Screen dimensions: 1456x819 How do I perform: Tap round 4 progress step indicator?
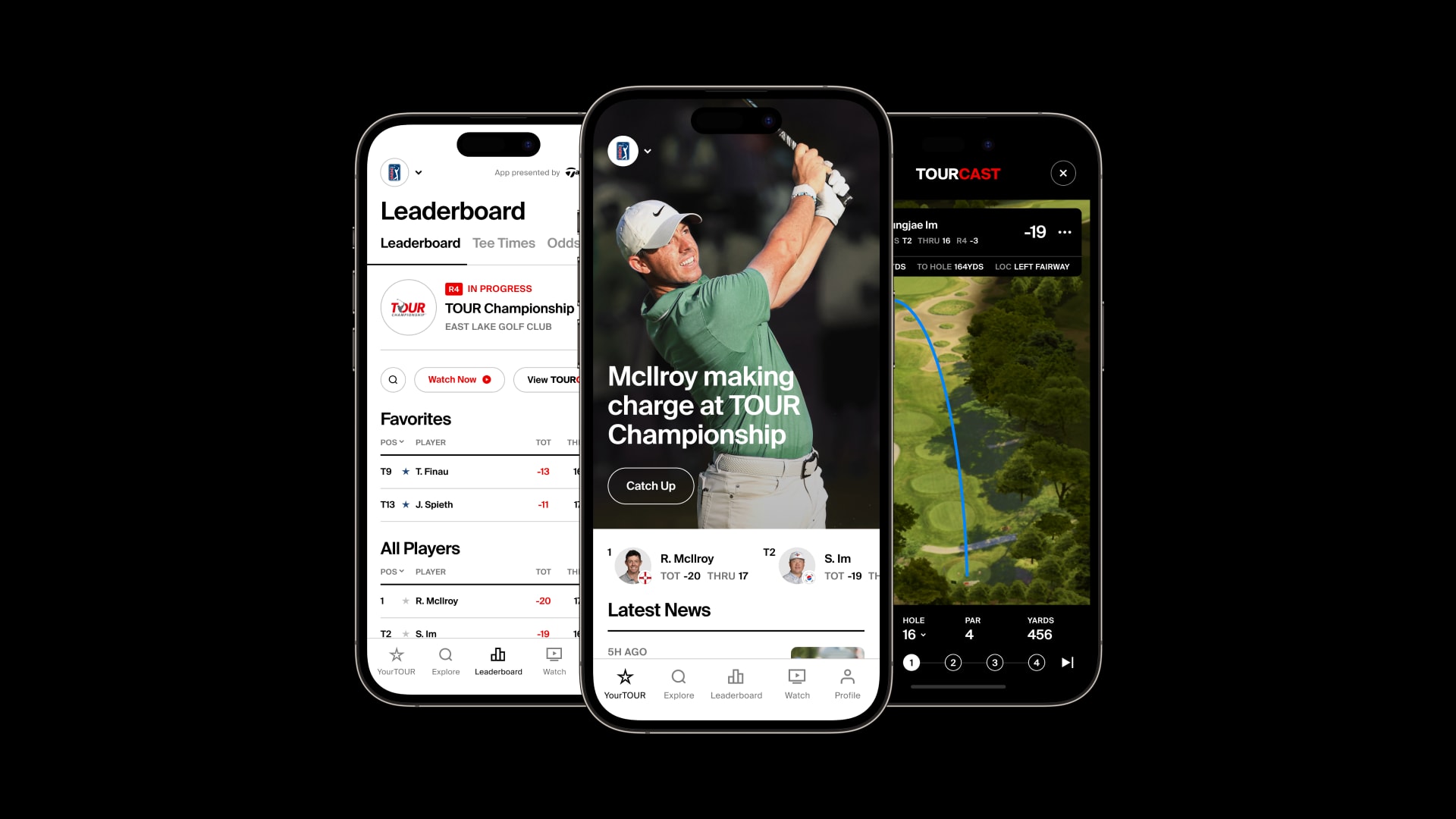1037,662
